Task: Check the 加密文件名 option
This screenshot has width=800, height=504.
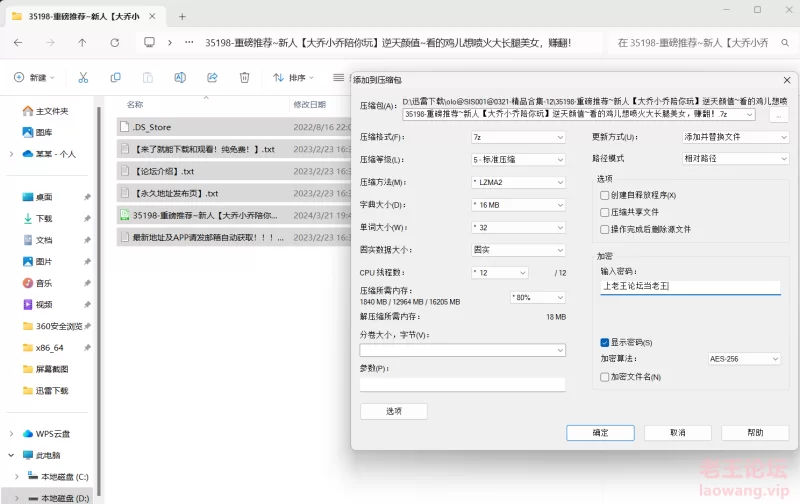Action: click(604, 377)
